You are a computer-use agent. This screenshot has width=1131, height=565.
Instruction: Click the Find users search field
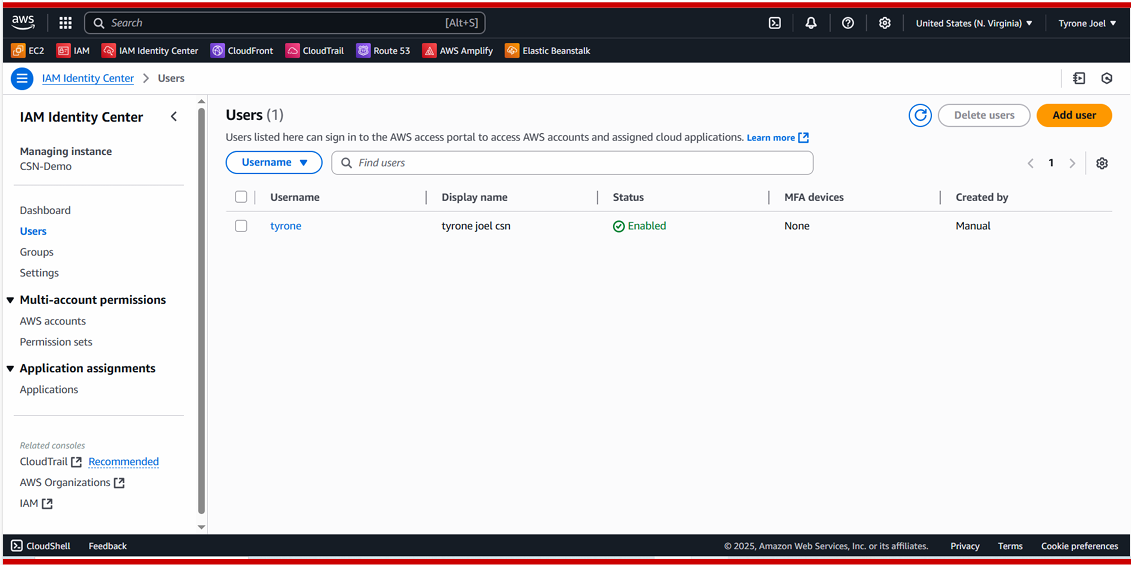pos(580,163)
